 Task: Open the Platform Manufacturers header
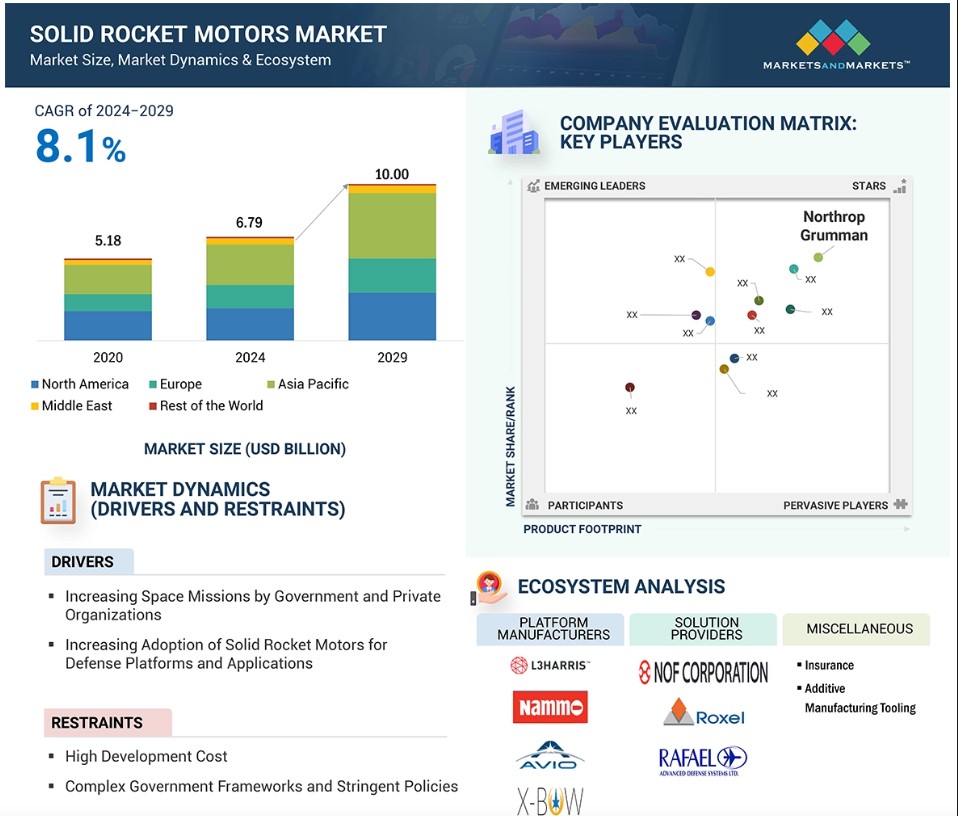pyautogui.click(x=553, y=628)
